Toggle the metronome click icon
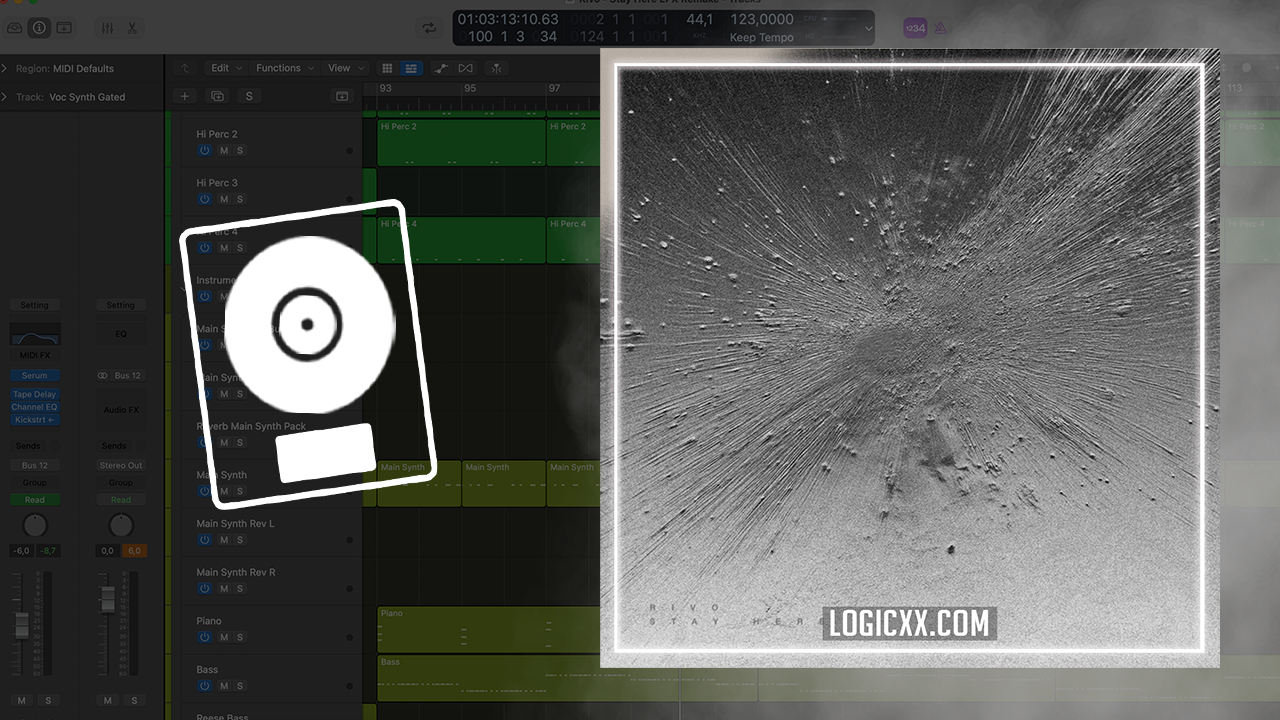Viewport: 1280px width, 720px height. point(940,28)
